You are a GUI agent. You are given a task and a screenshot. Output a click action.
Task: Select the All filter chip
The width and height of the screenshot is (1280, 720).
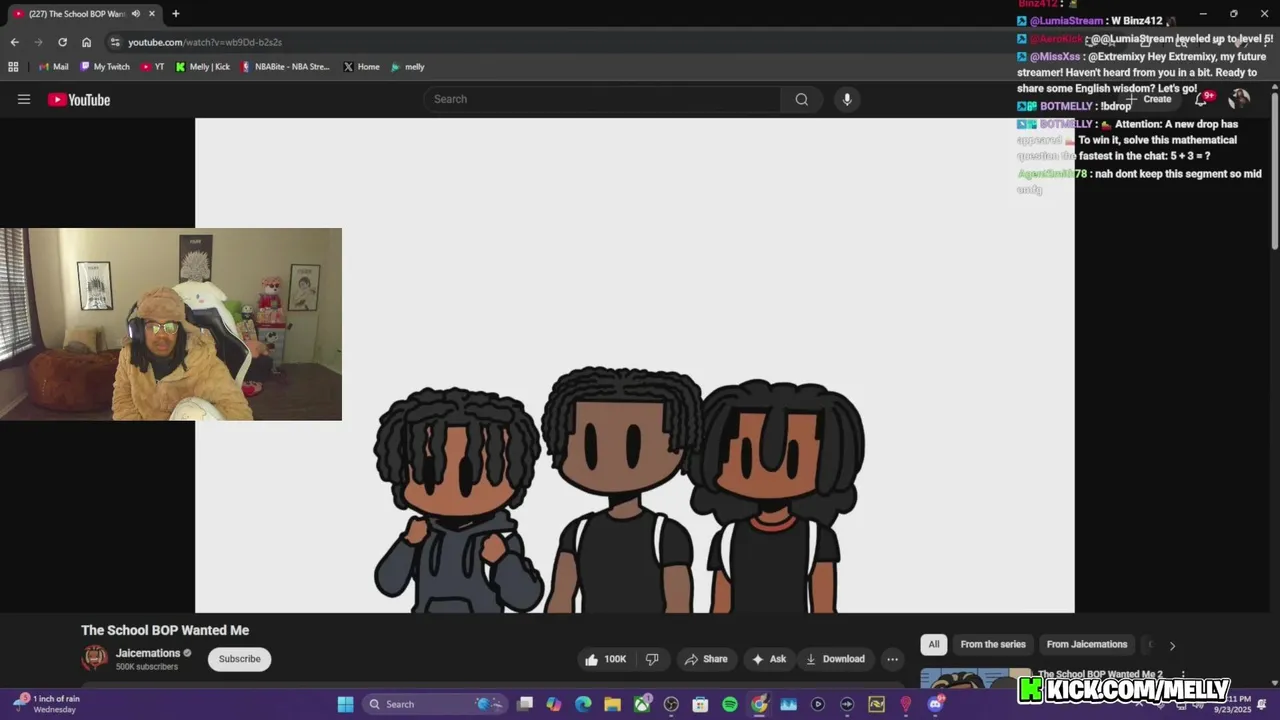pos(934,645)
